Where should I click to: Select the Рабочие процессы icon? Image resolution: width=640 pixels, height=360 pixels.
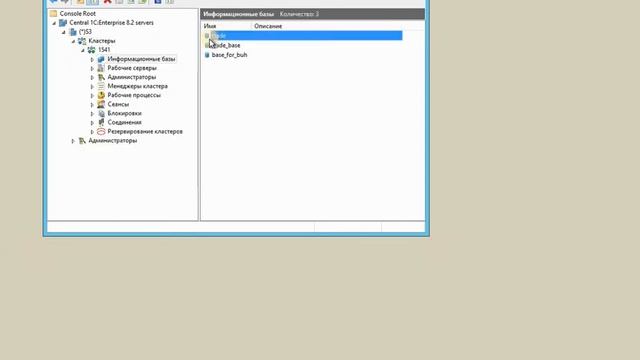(x=101, y=95)
